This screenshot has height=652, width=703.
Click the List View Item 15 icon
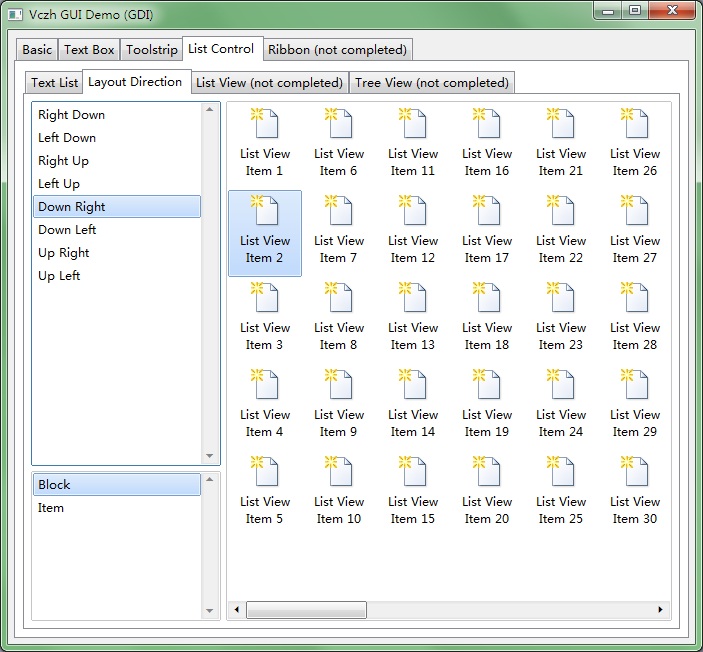click(x=412, y=471)
